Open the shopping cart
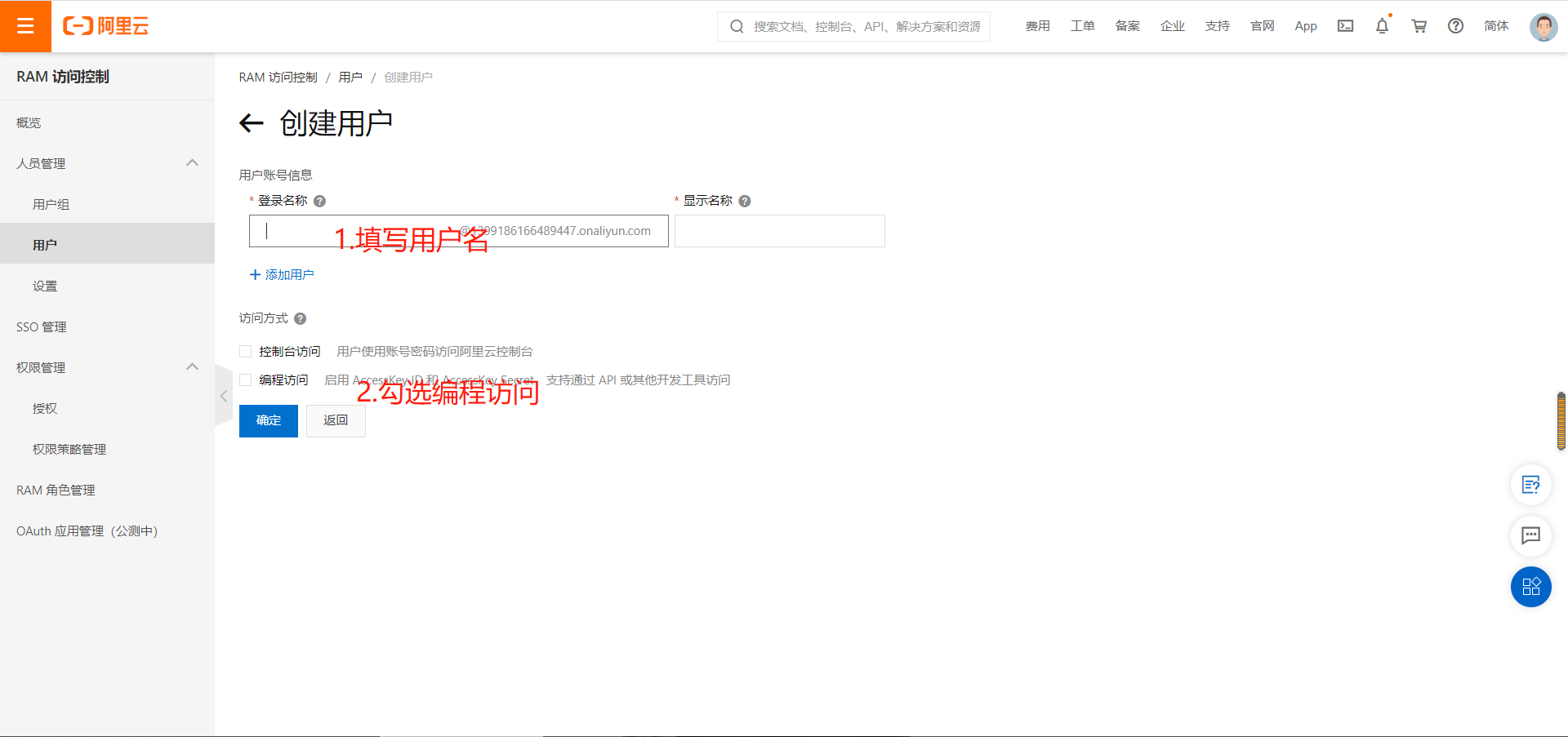 [x=1419, y=26]
